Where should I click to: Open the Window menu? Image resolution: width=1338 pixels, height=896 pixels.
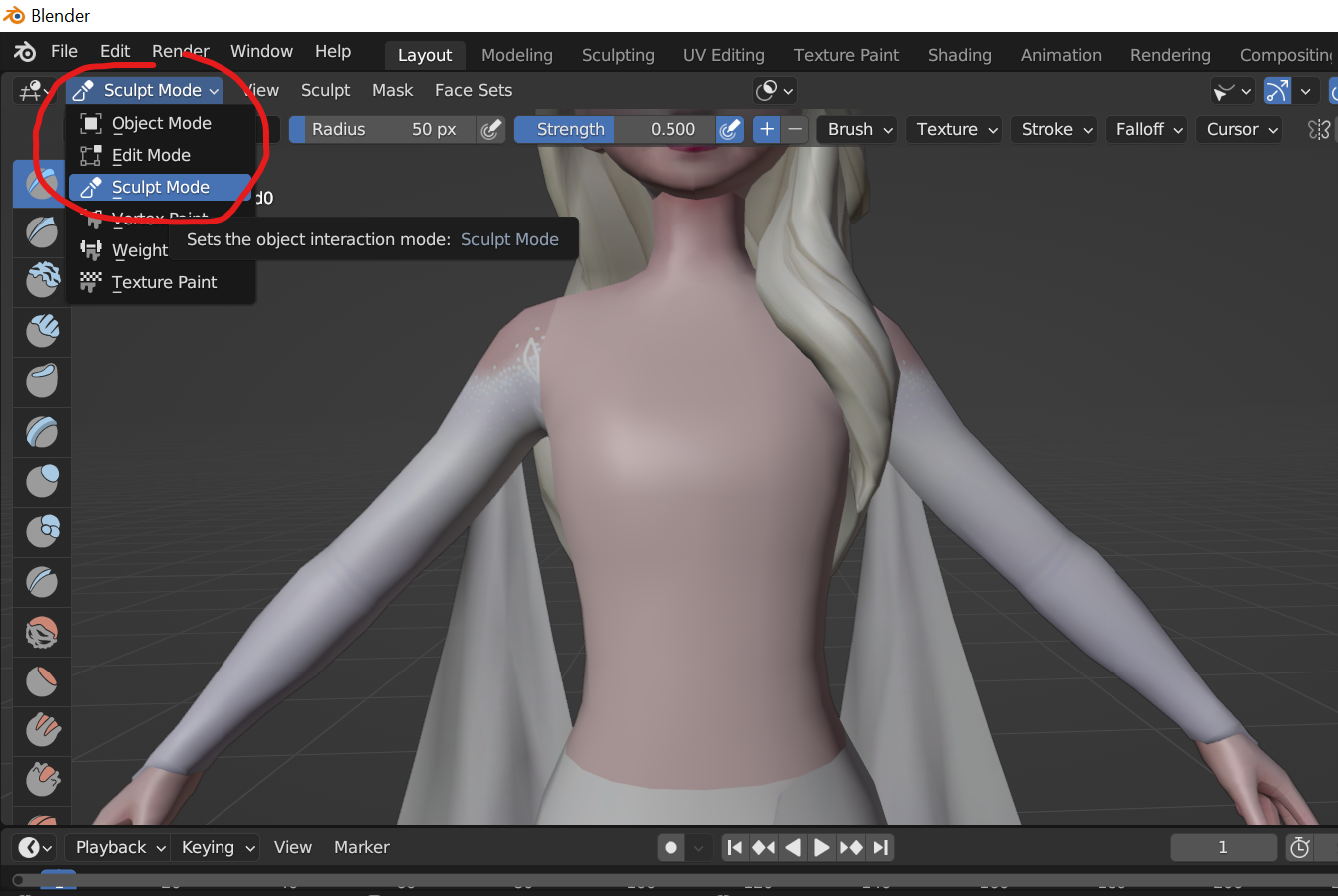tap(261, 51)
